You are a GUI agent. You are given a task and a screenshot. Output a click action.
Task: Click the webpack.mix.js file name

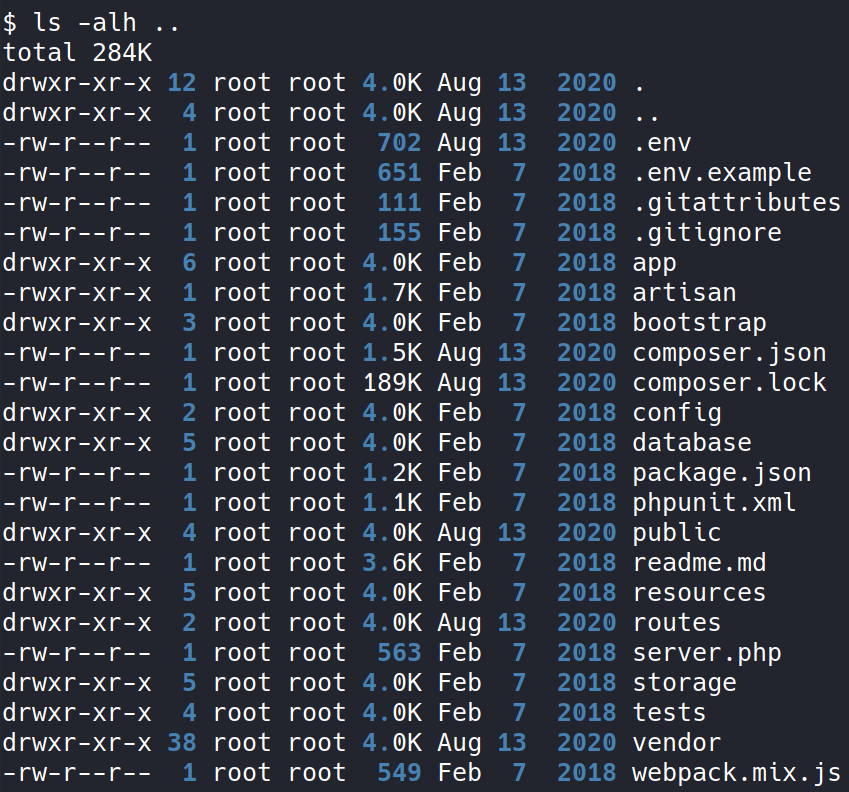(x=736, y=773)
